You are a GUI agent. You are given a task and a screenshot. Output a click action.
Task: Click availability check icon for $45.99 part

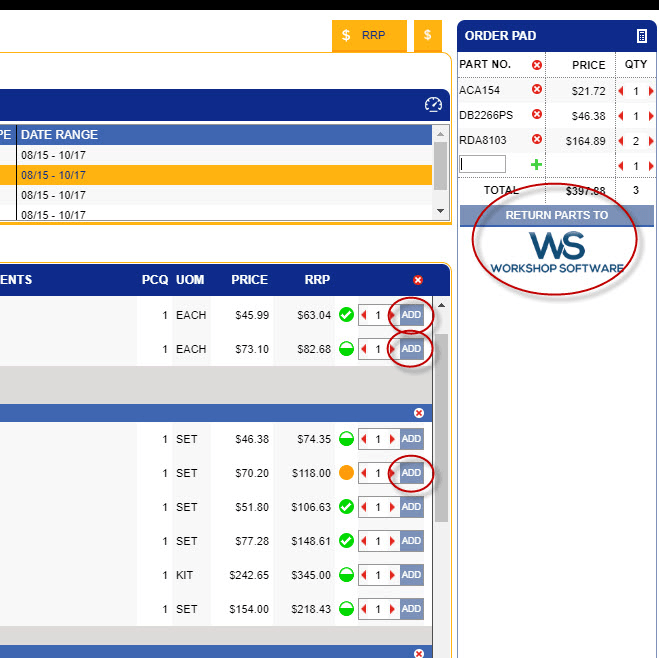[346, 315]
